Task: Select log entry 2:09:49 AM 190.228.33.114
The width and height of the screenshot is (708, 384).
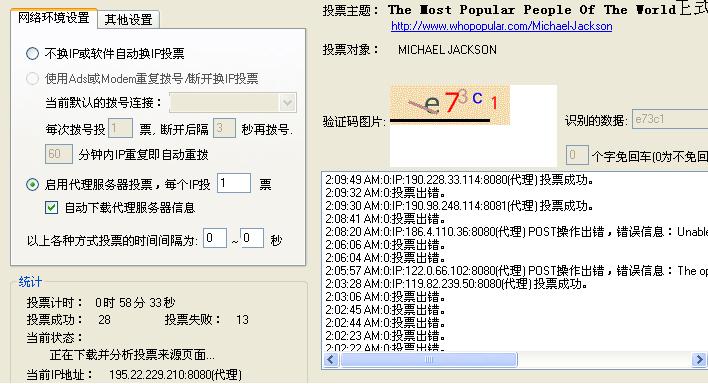Action: tap(459, 180)
